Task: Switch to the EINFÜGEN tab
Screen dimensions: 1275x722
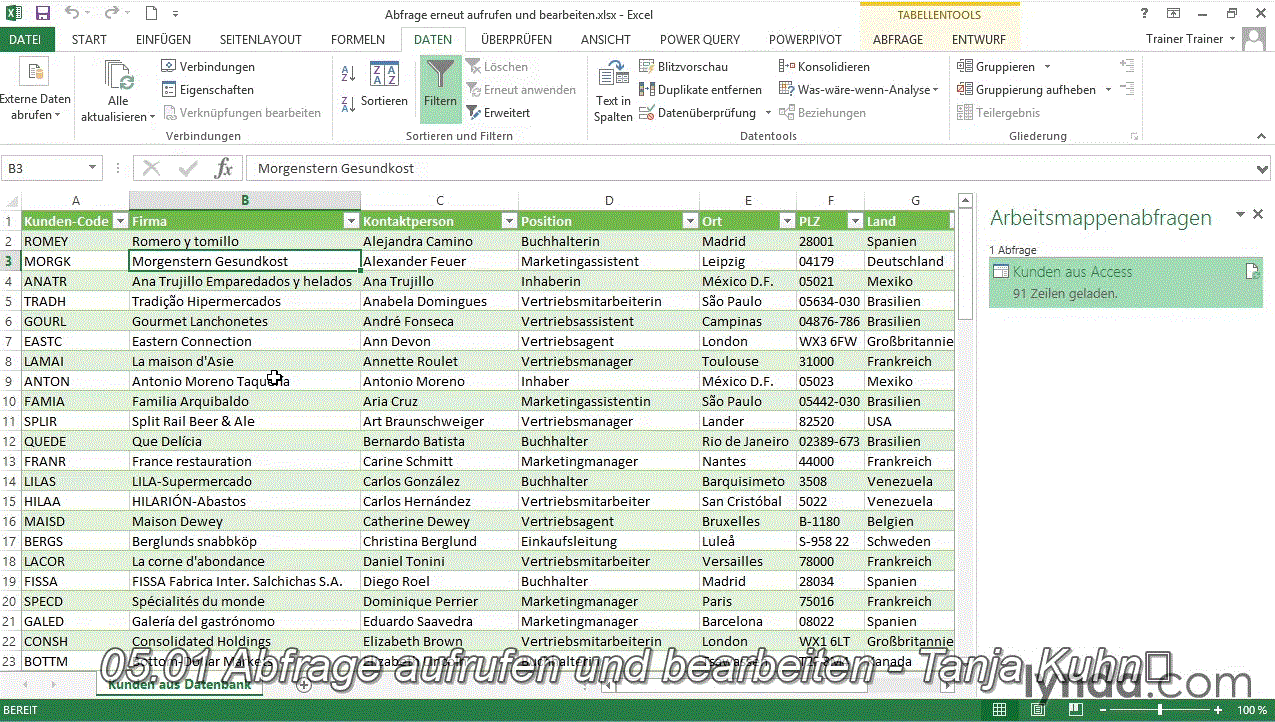Action: click(163, 40)
